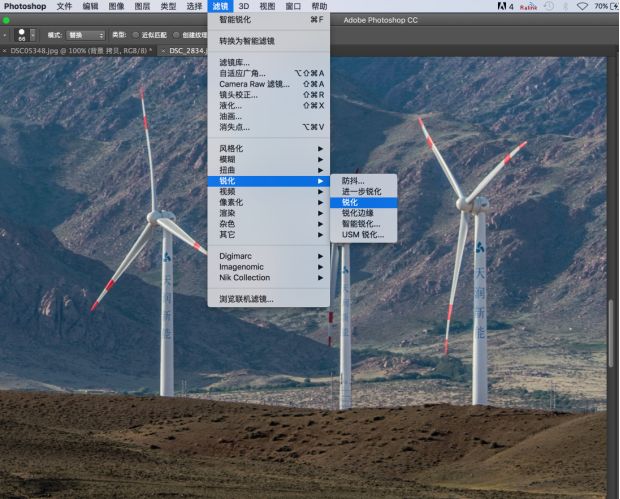Choose USM 锐化 from sharpen submenu
This screenshot has width=620, height=499.
coord(363,235)
